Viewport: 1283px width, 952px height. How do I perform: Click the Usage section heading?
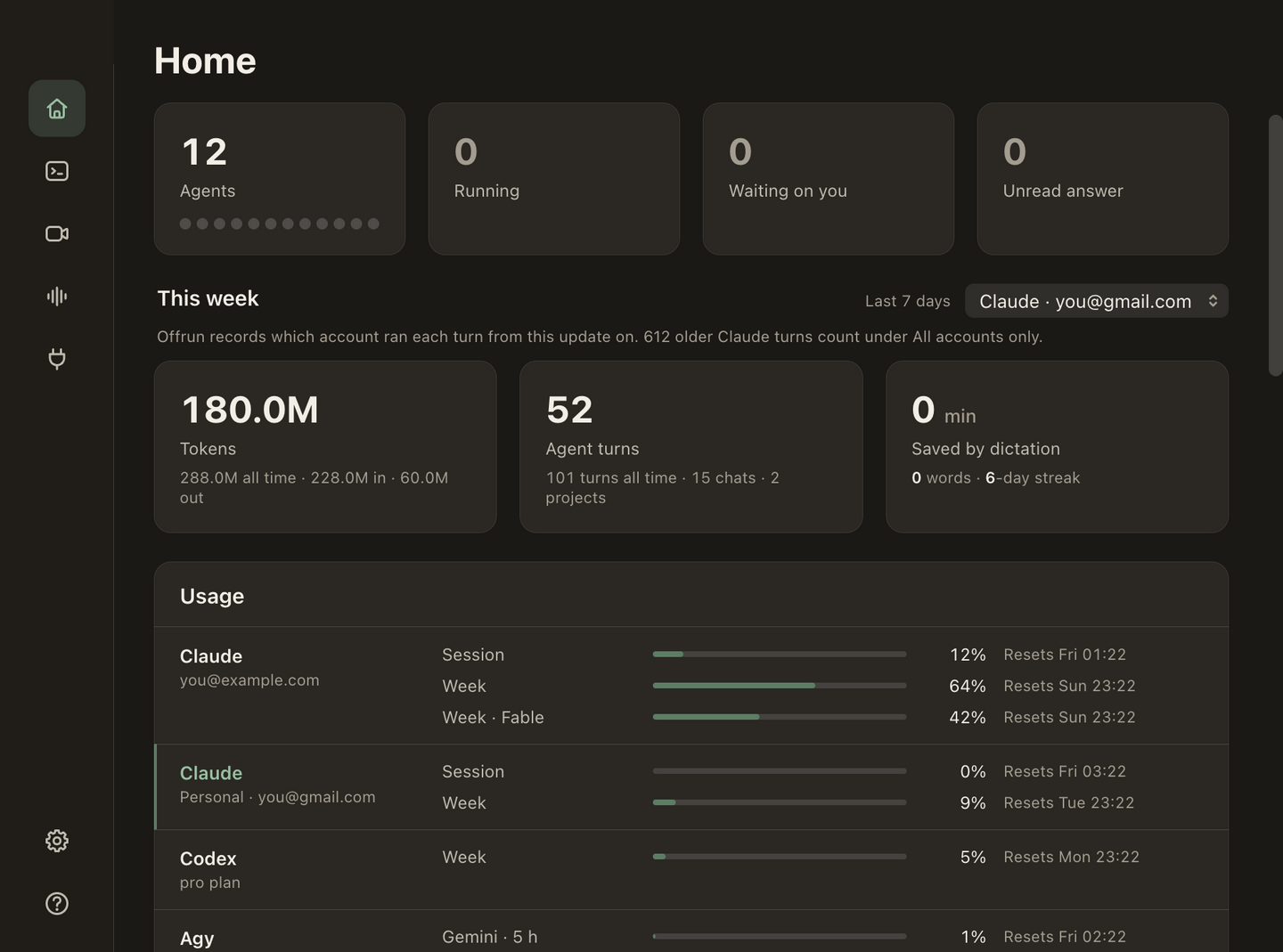(x=212, y=596)
